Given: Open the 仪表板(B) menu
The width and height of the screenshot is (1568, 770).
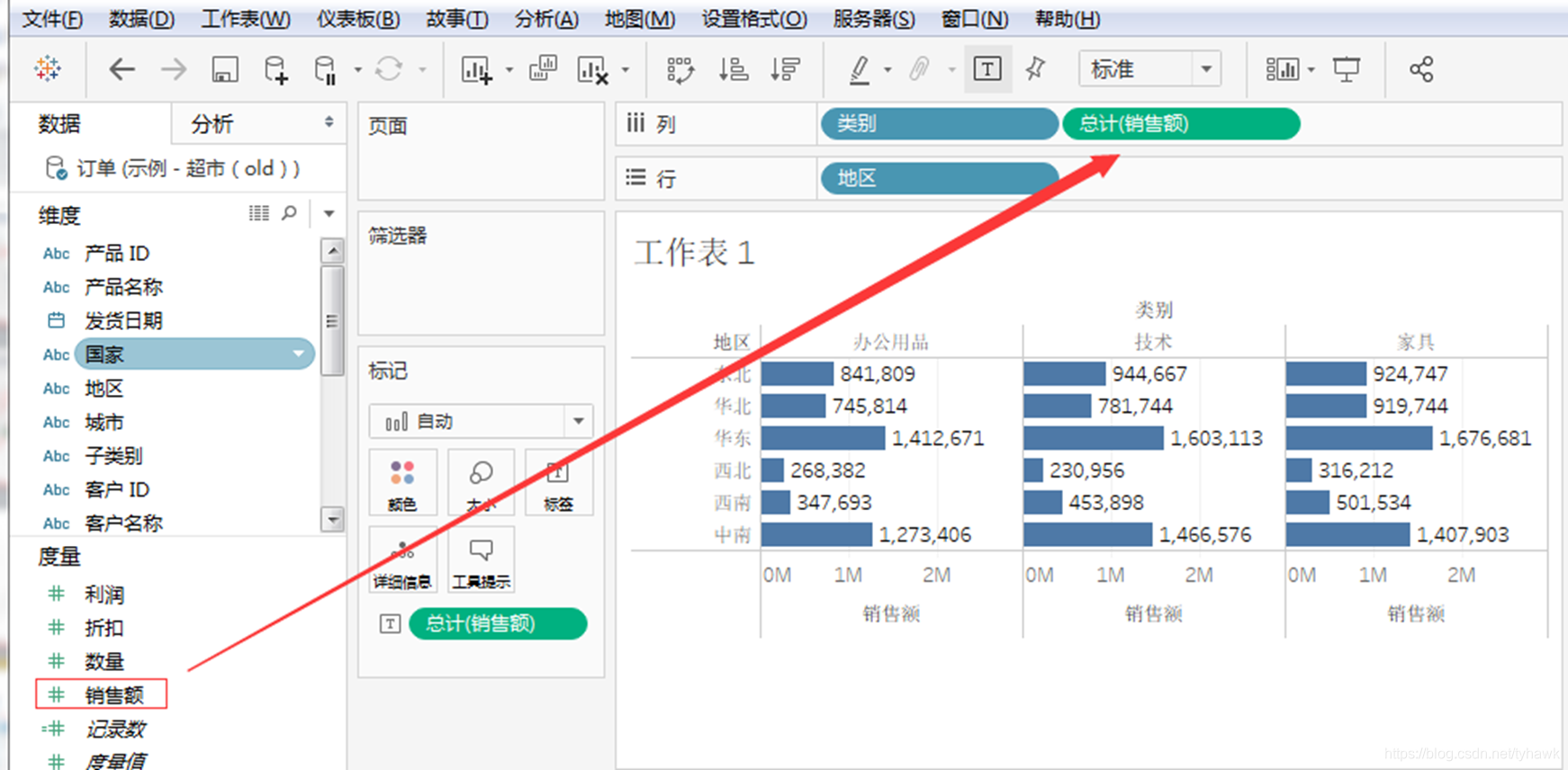Looking at the screenshot, I should click(358, 19).
